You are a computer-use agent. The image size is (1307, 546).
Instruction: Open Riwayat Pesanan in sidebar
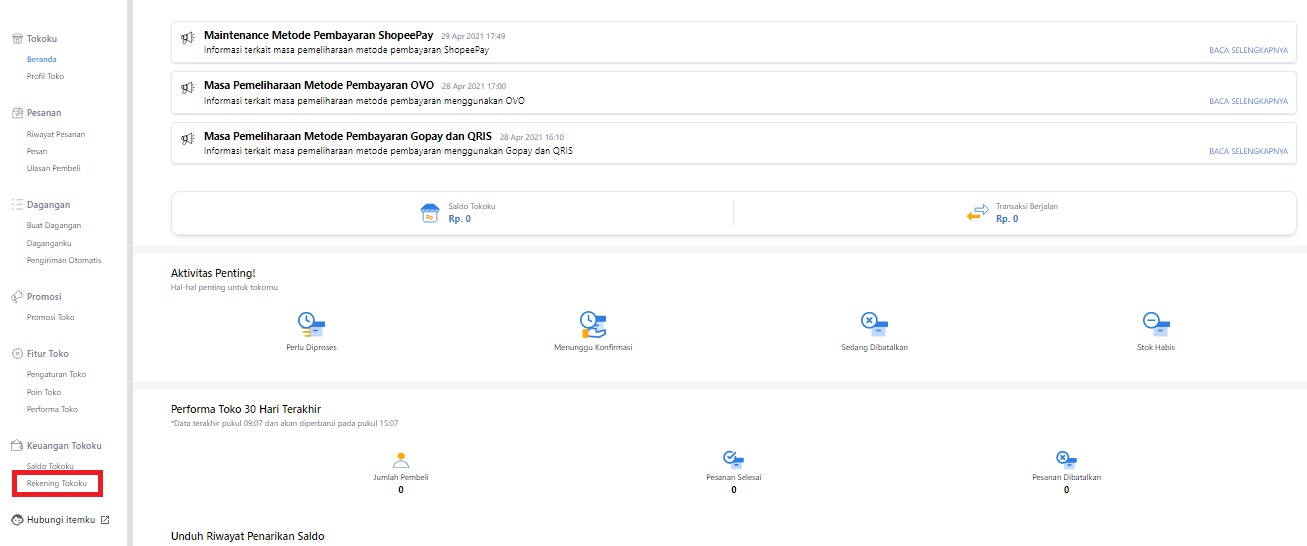55,134
